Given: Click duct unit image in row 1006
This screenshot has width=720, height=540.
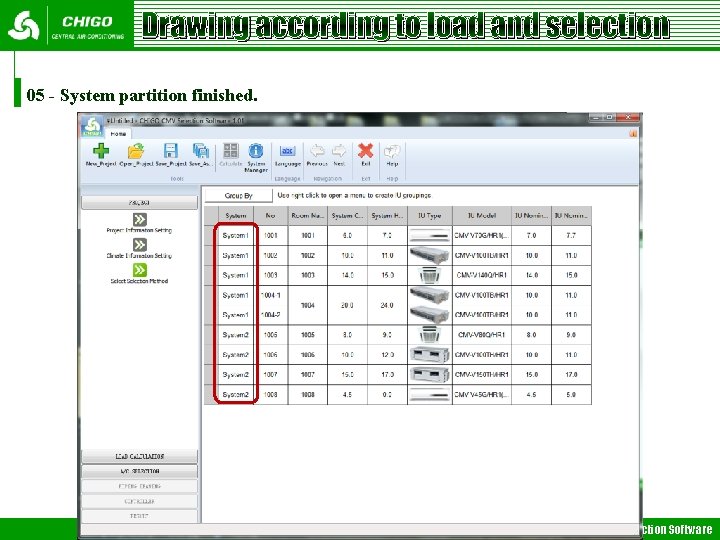Looking at the screenshot, I should (430, 354).
